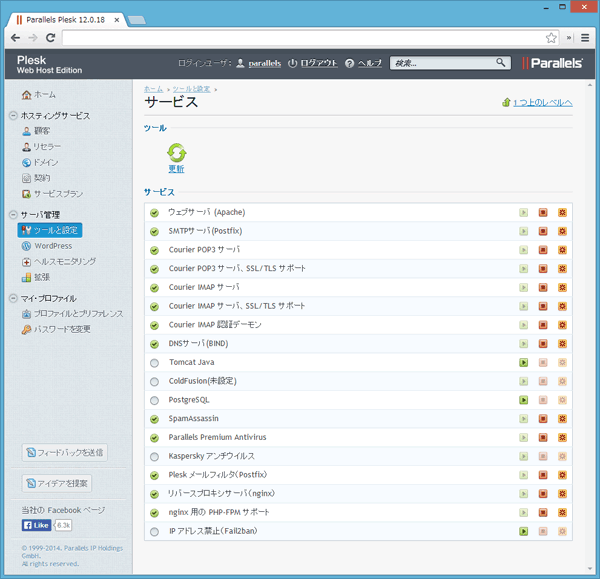Viewport: 600px width, 579px height.
Task: Select ツールと設定 in the sidebar
Action: [50, 230]
